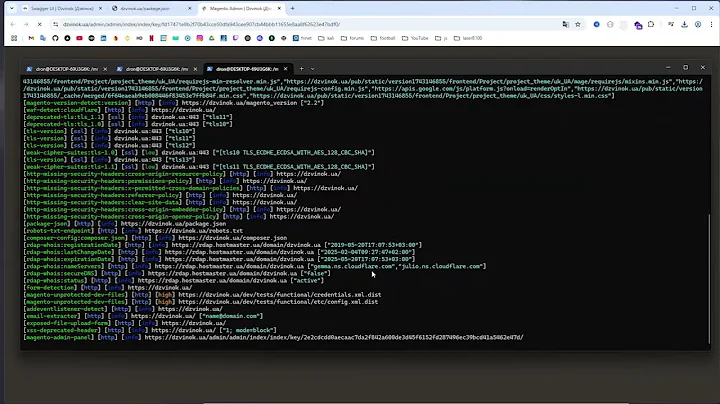Open Chrome three-dot menu
Screen dimensions: 720x404
click(x=711, y=24)
